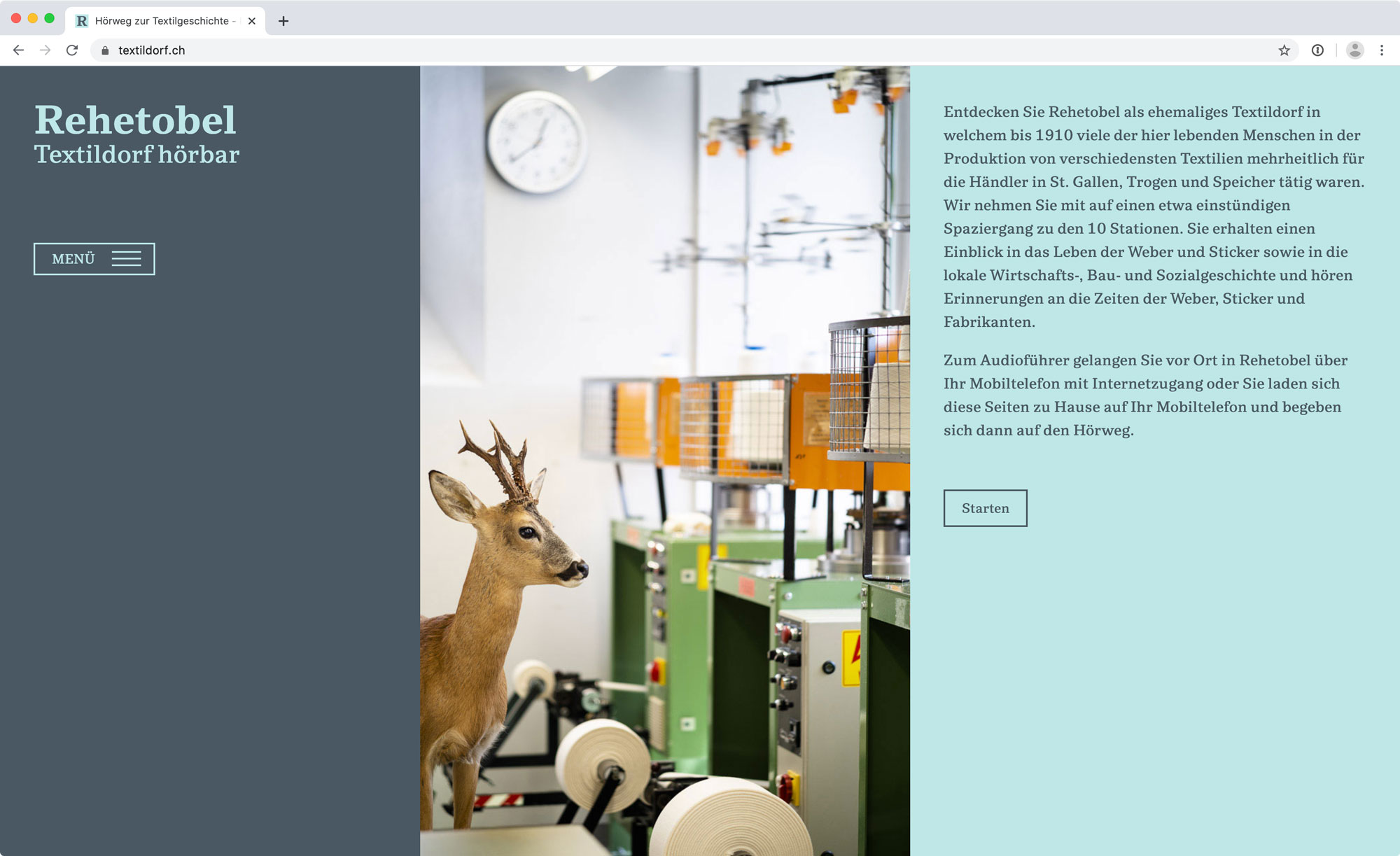Click the browser forward arrow
Image resolution: width=1400 pixels, height=856 pixels.
click(x=45, y=50)
